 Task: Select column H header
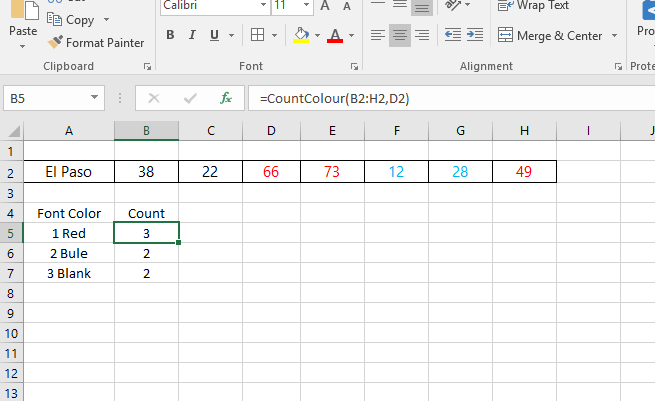pos(524,131)
